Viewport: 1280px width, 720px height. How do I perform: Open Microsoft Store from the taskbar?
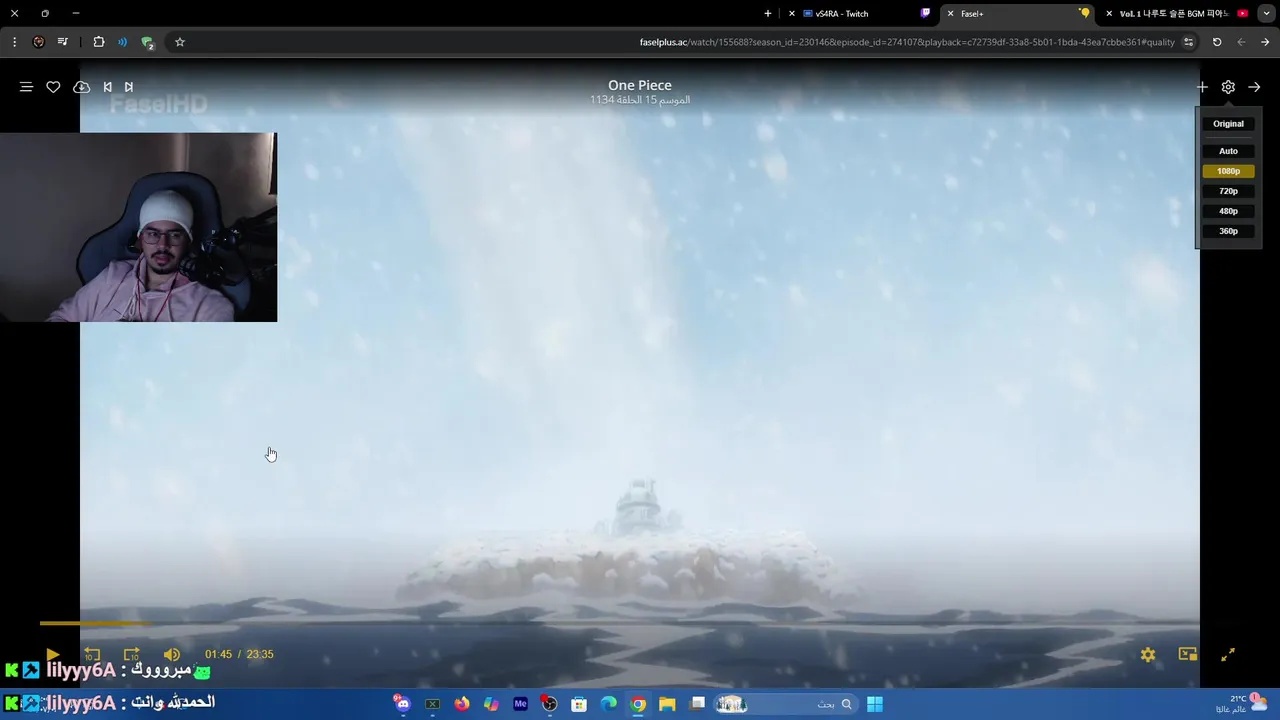tap(579, 704)
